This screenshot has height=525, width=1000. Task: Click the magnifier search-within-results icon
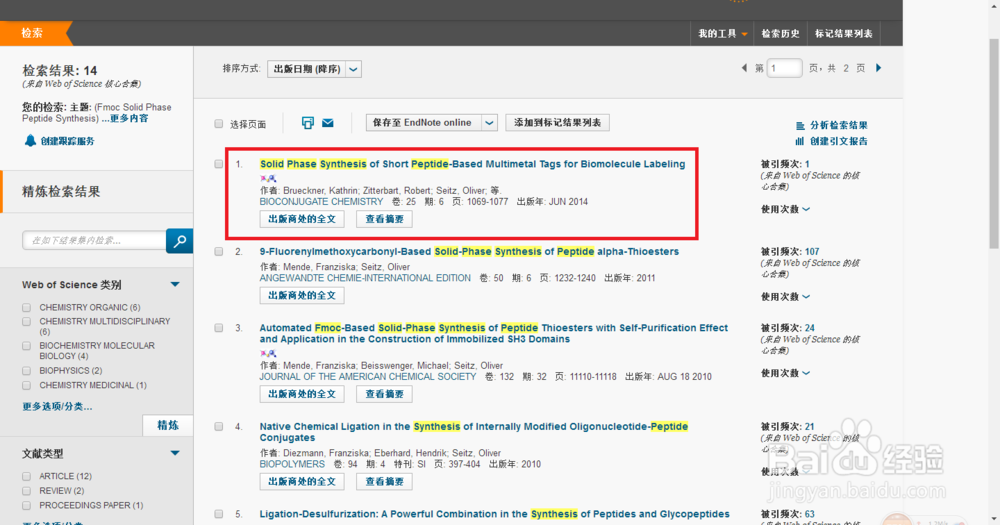(x=179, y=240)
